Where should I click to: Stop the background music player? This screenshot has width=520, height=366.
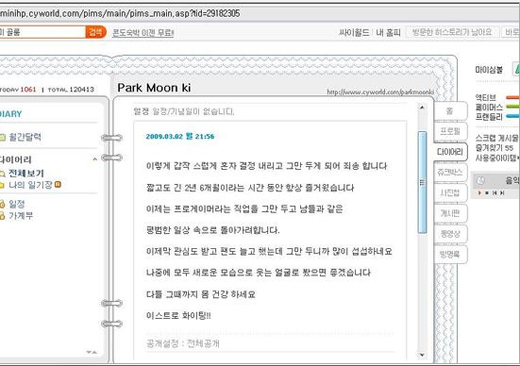click(x=487, y=193)
